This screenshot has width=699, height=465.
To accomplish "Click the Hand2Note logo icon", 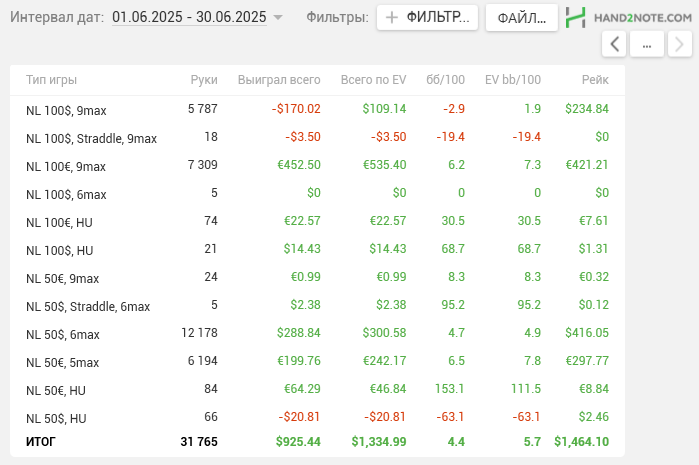I will click(x=576, y=17).
